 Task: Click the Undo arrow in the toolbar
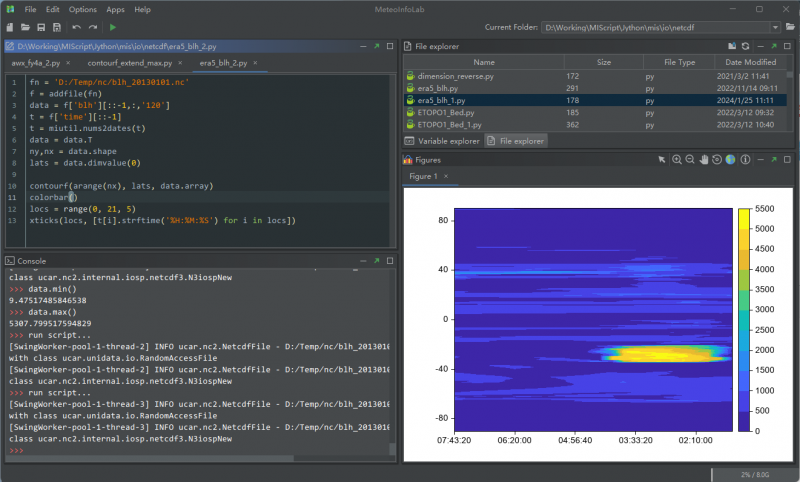click(x=77, y=27)
